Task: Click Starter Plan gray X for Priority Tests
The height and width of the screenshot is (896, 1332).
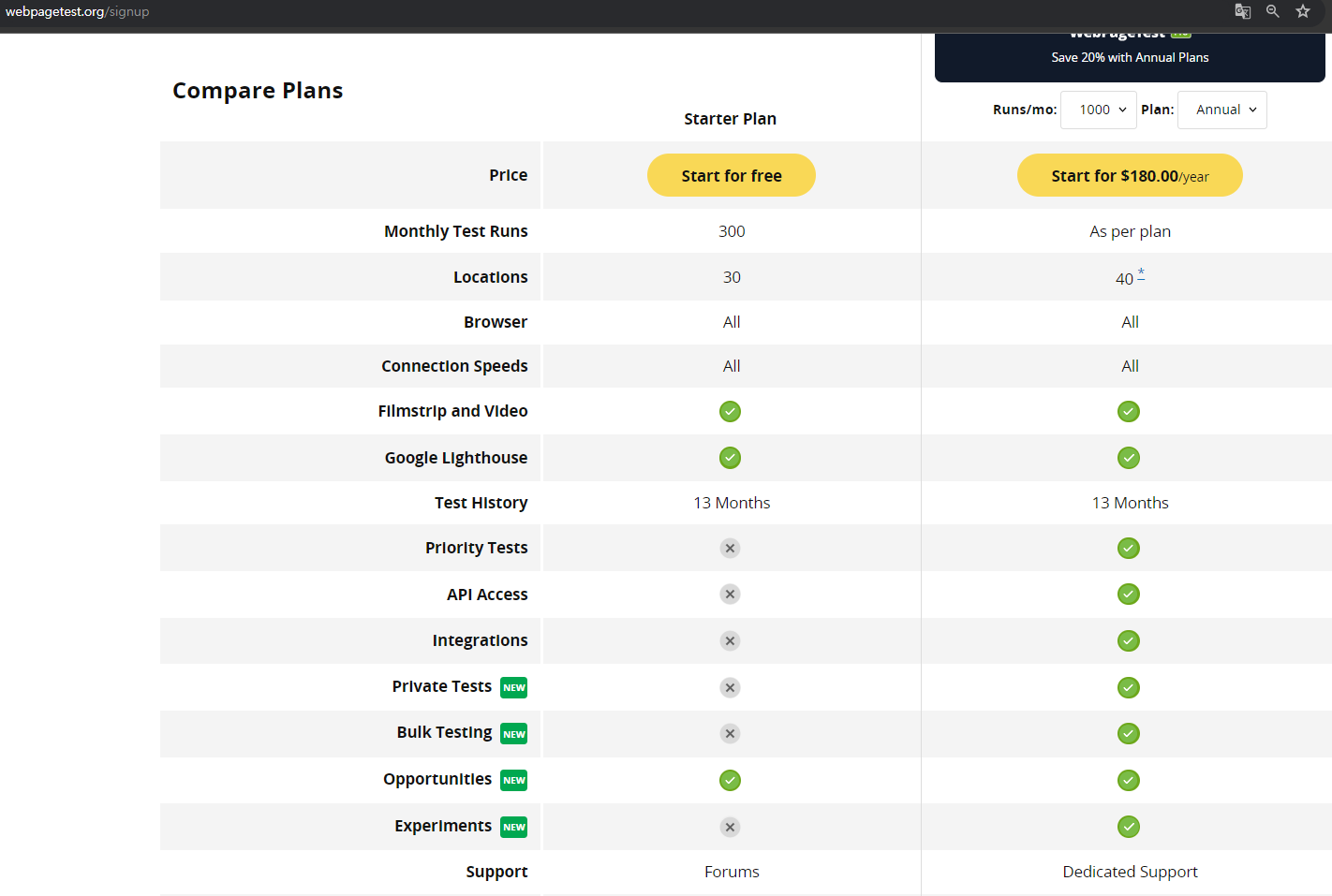Action: coord(731,548)
